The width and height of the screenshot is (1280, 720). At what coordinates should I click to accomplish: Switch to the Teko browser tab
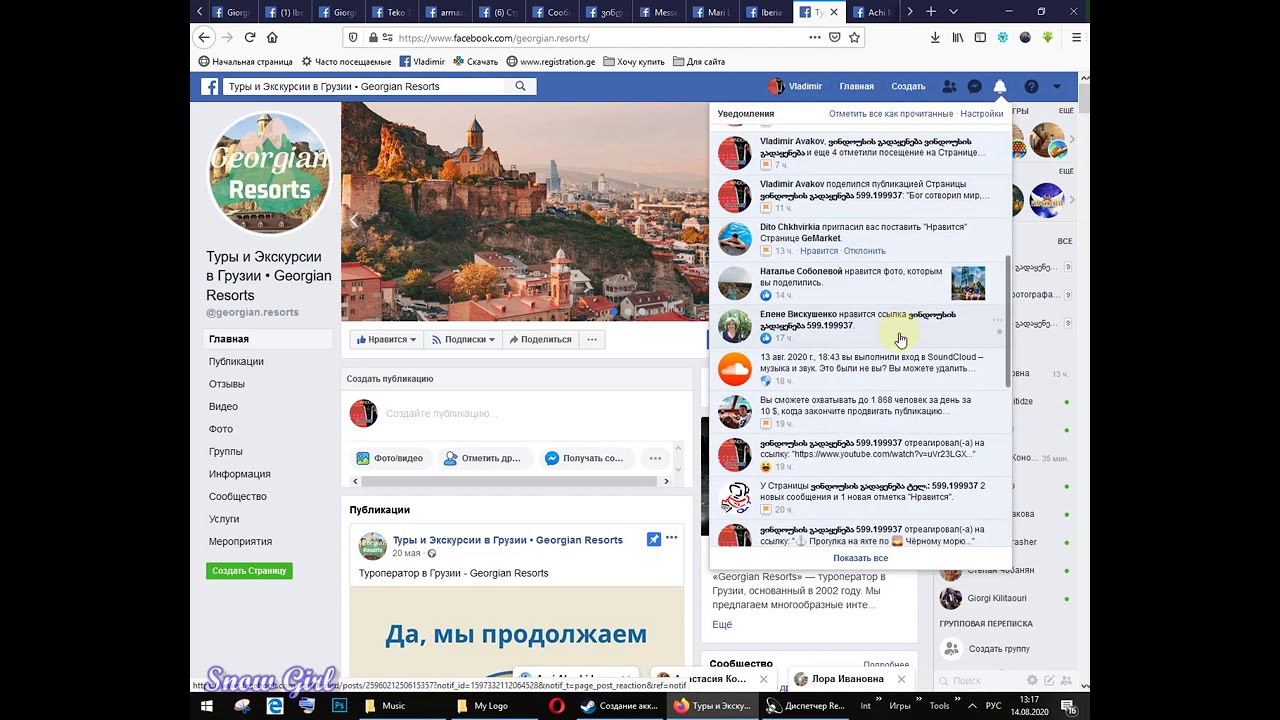click(x=391, y=12)
